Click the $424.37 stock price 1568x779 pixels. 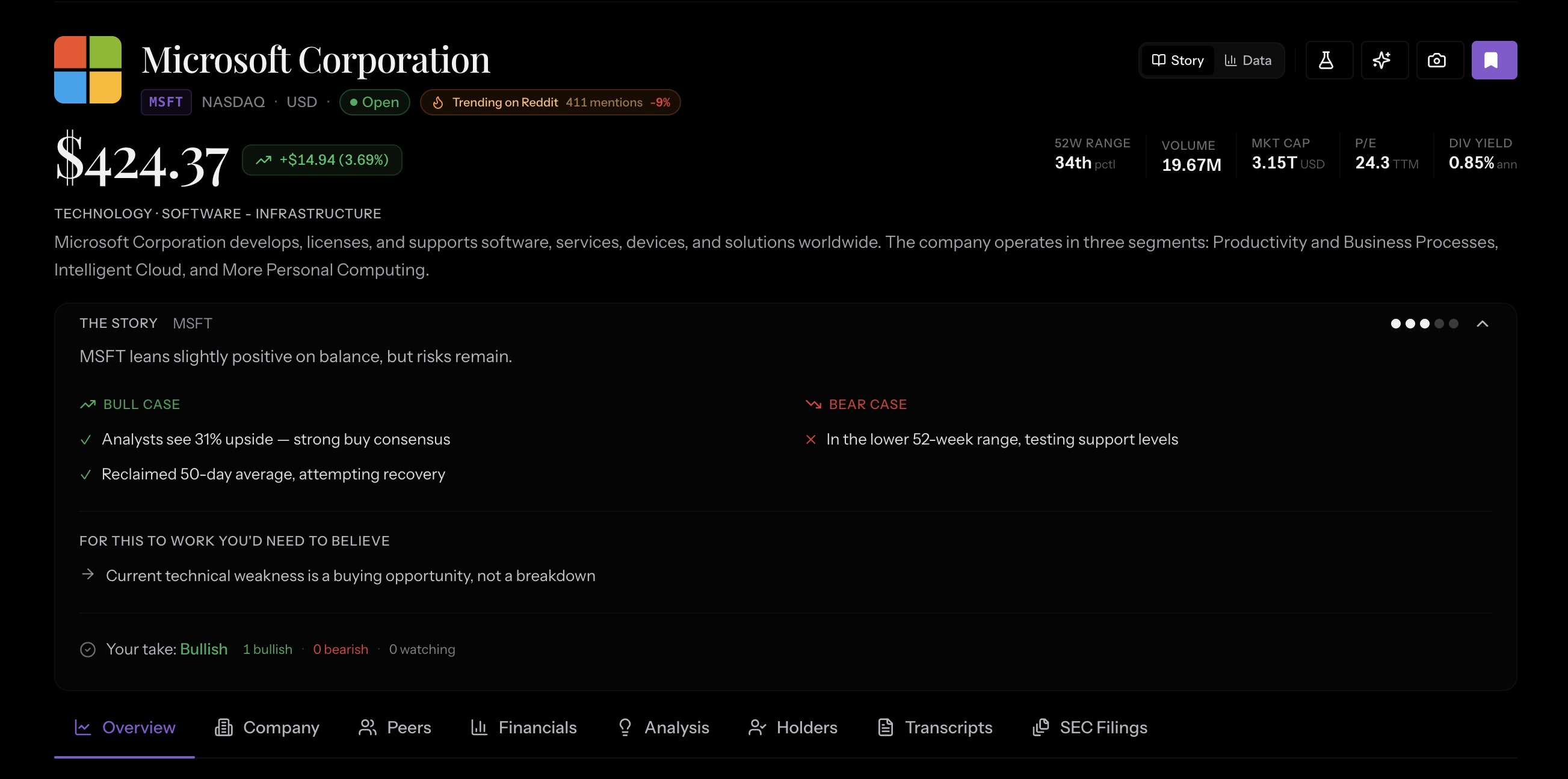(142, 159)
